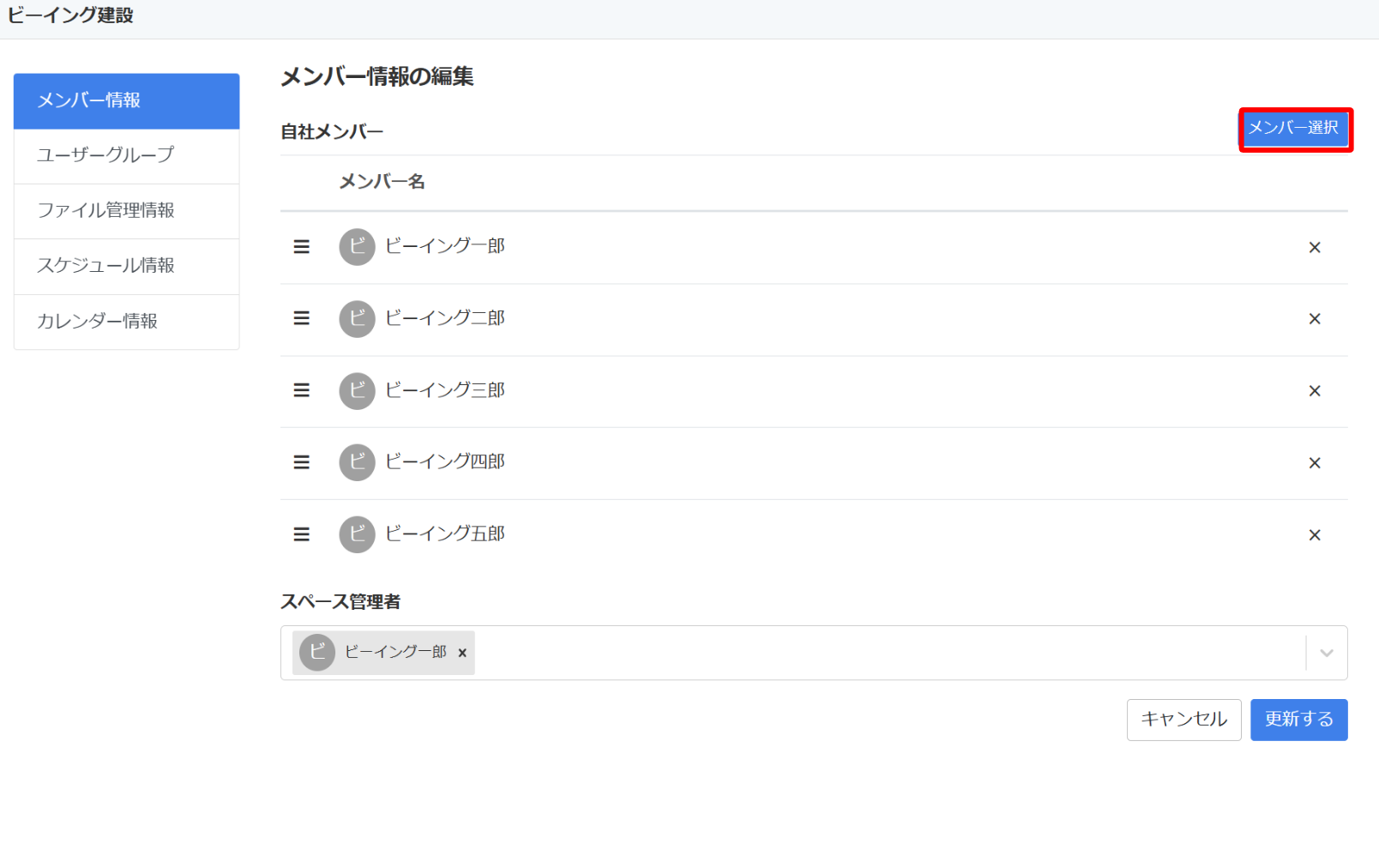Click avatar icon of ビーイング二郎
Image resolution: width=1379 pixels, height=868 pixels.
pos(358,319)
